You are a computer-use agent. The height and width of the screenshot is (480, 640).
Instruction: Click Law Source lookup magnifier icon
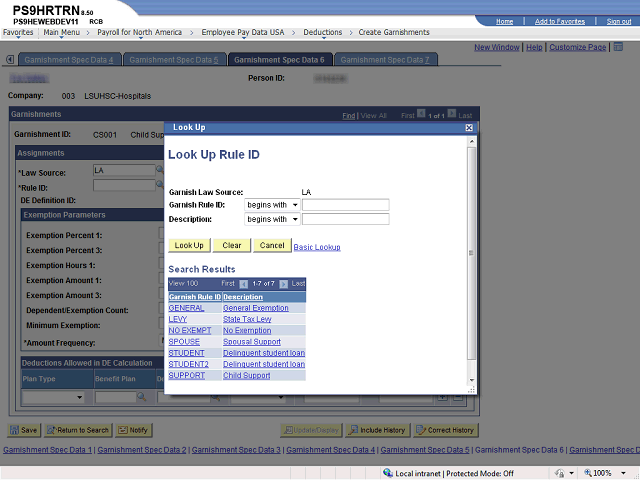tap(160, 170)
